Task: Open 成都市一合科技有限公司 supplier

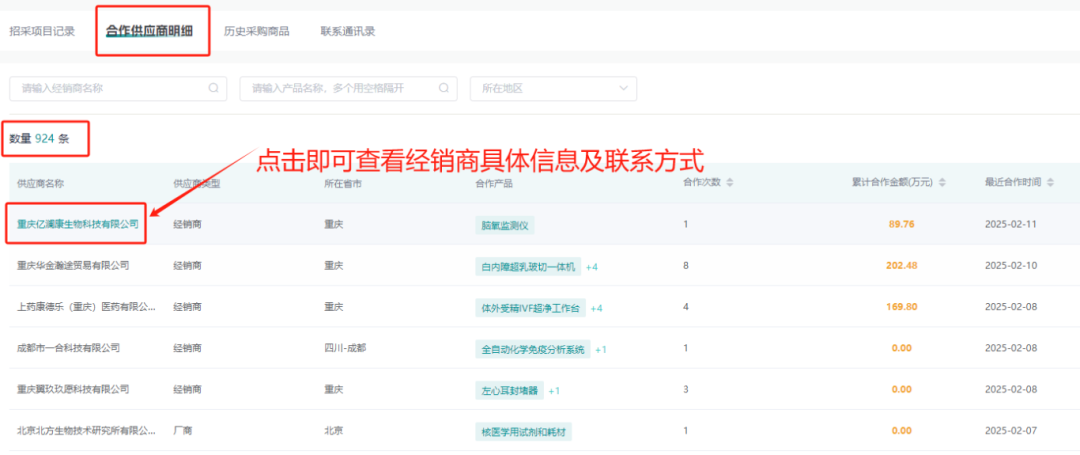Action: 68,348
